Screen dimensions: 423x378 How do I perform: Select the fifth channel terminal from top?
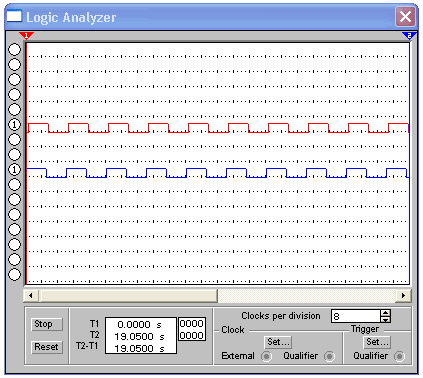14,109
